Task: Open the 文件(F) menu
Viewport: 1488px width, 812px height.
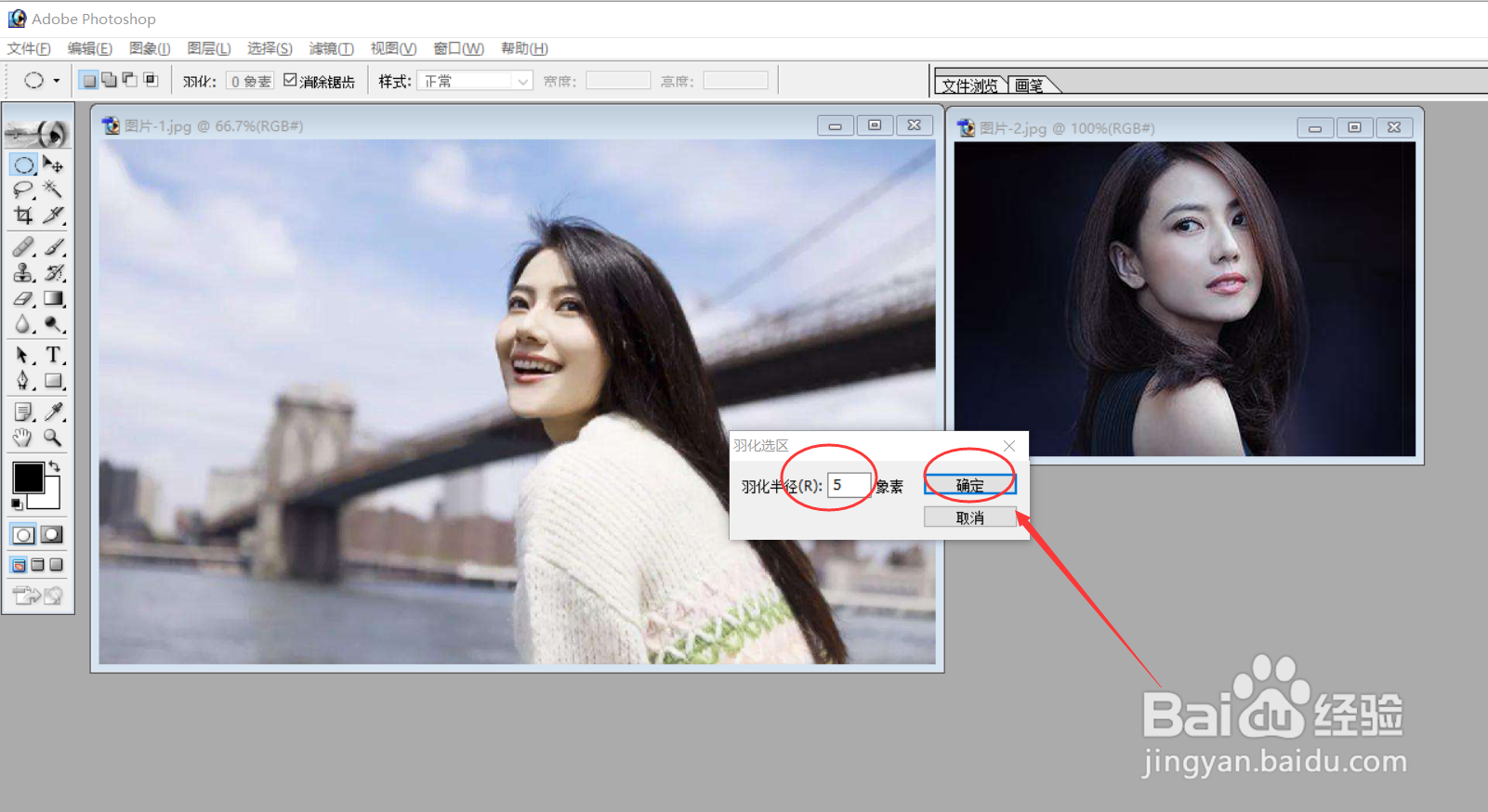Action: (x=29, y=48)
